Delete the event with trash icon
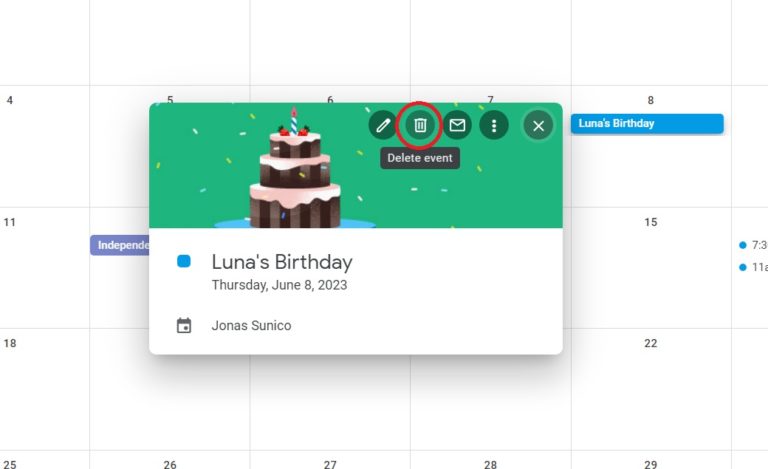768x469 pixels. (420, 125)
